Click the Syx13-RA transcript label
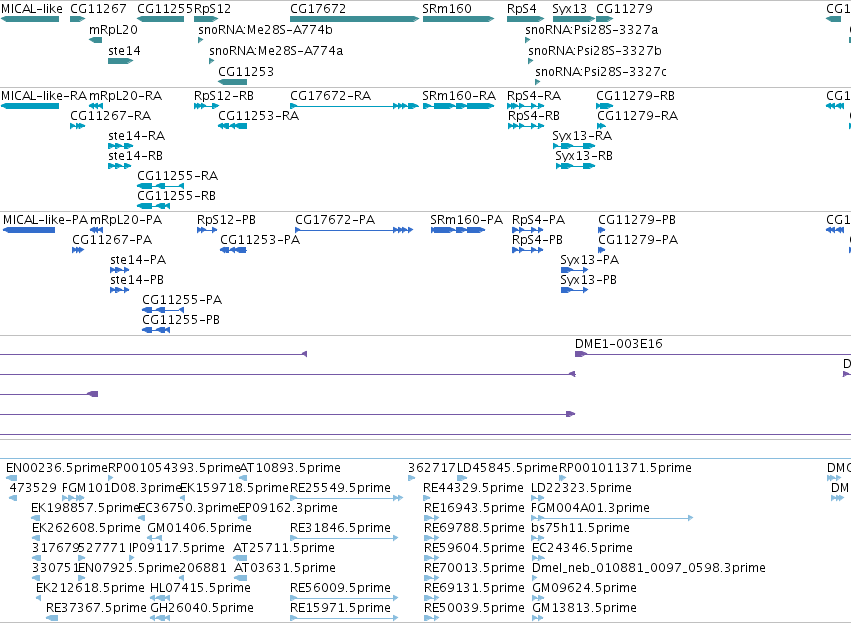The width and height of the screenshot is (851, 623). coord(582,136)
